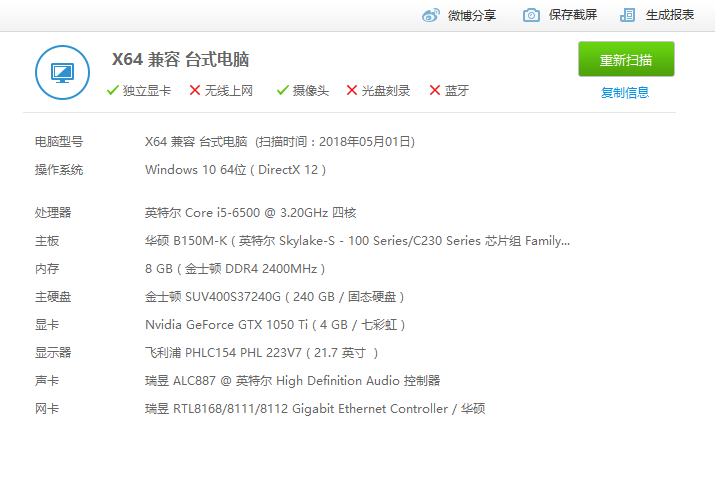This screenshot has width=715, height=500.
Task: Click the red X beside 光盘刻录
Action: (x=352, y=90)
